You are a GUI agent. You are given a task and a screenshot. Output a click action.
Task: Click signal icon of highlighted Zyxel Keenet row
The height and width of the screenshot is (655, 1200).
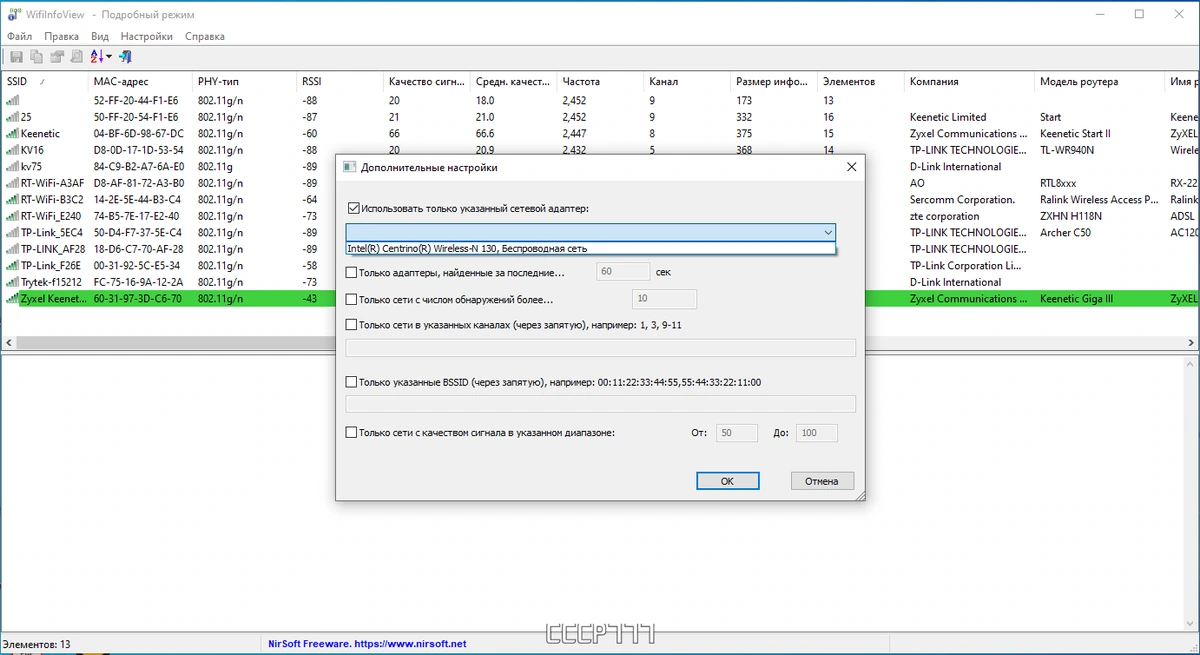pyautogui.click(x=13, y=298)
